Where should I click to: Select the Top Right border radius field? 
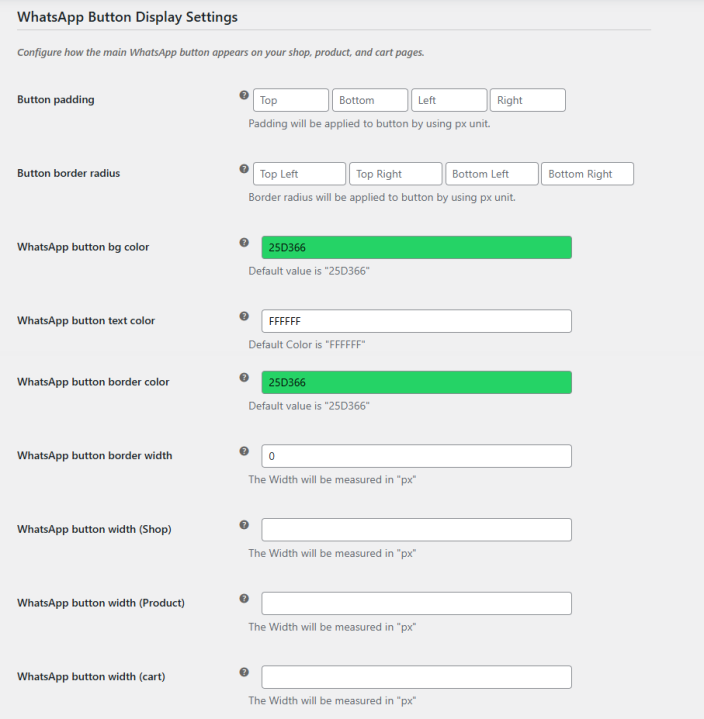(396, 174)
